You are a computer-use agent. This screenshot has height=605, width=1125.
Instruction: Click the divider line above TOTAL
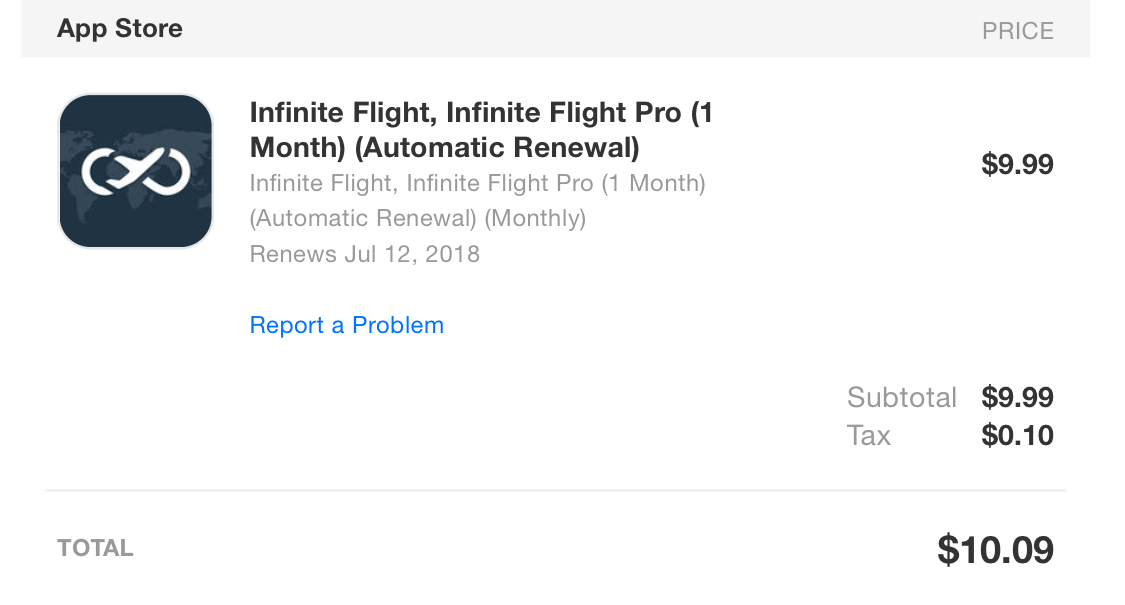[x=555, y=491]
